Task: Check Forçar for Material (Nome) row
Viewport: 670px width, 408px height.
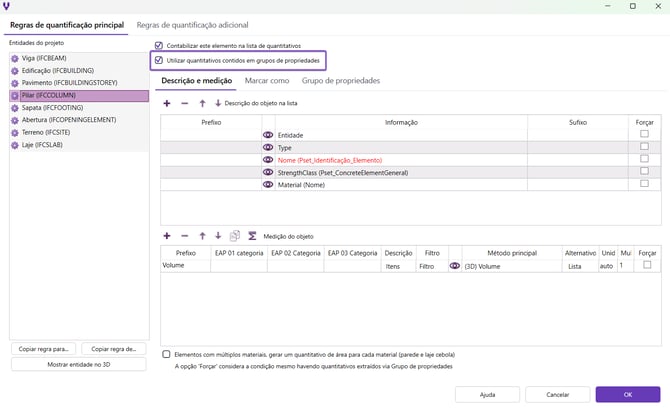Action: tap(644, 183)
